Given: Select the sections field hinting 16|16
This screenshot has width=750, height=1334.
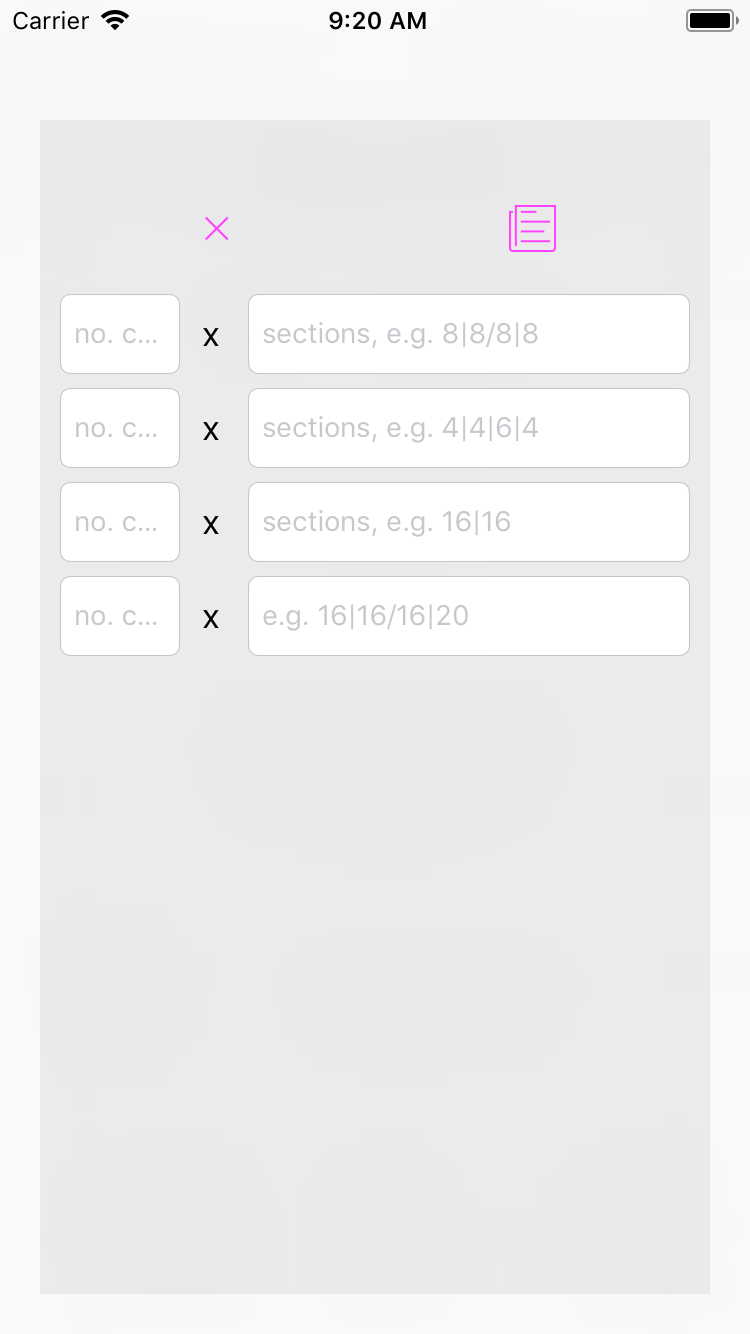Looking at the screenshot, I should [x=468, y=522].
